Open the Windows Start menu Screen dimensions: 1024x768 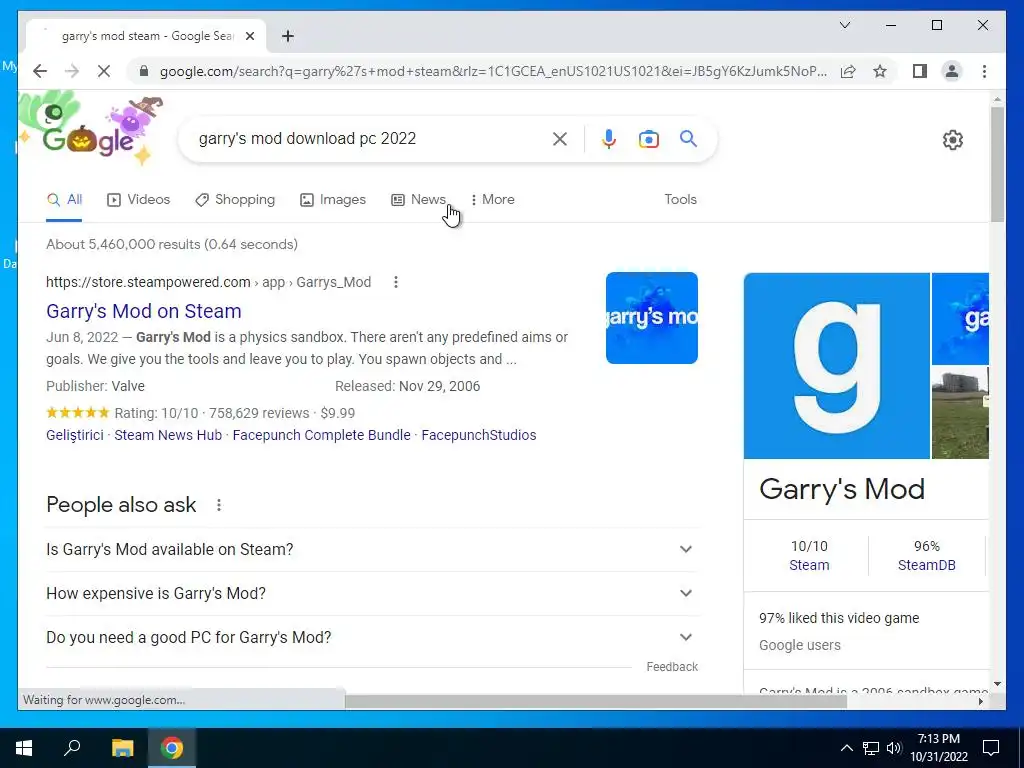pyautogui.click(x=24, y=748)
